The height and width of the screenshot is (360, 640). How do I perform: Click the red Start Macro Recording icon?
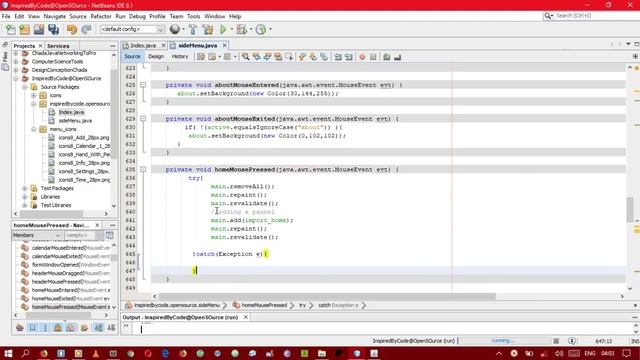tap(362, 57)
